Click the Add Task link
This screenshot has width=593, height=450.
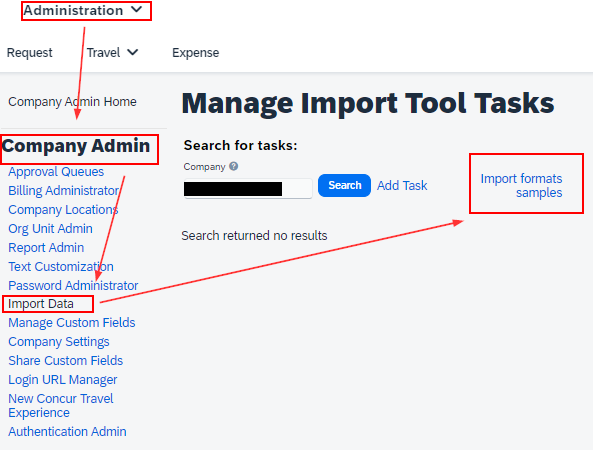[402, 186]
